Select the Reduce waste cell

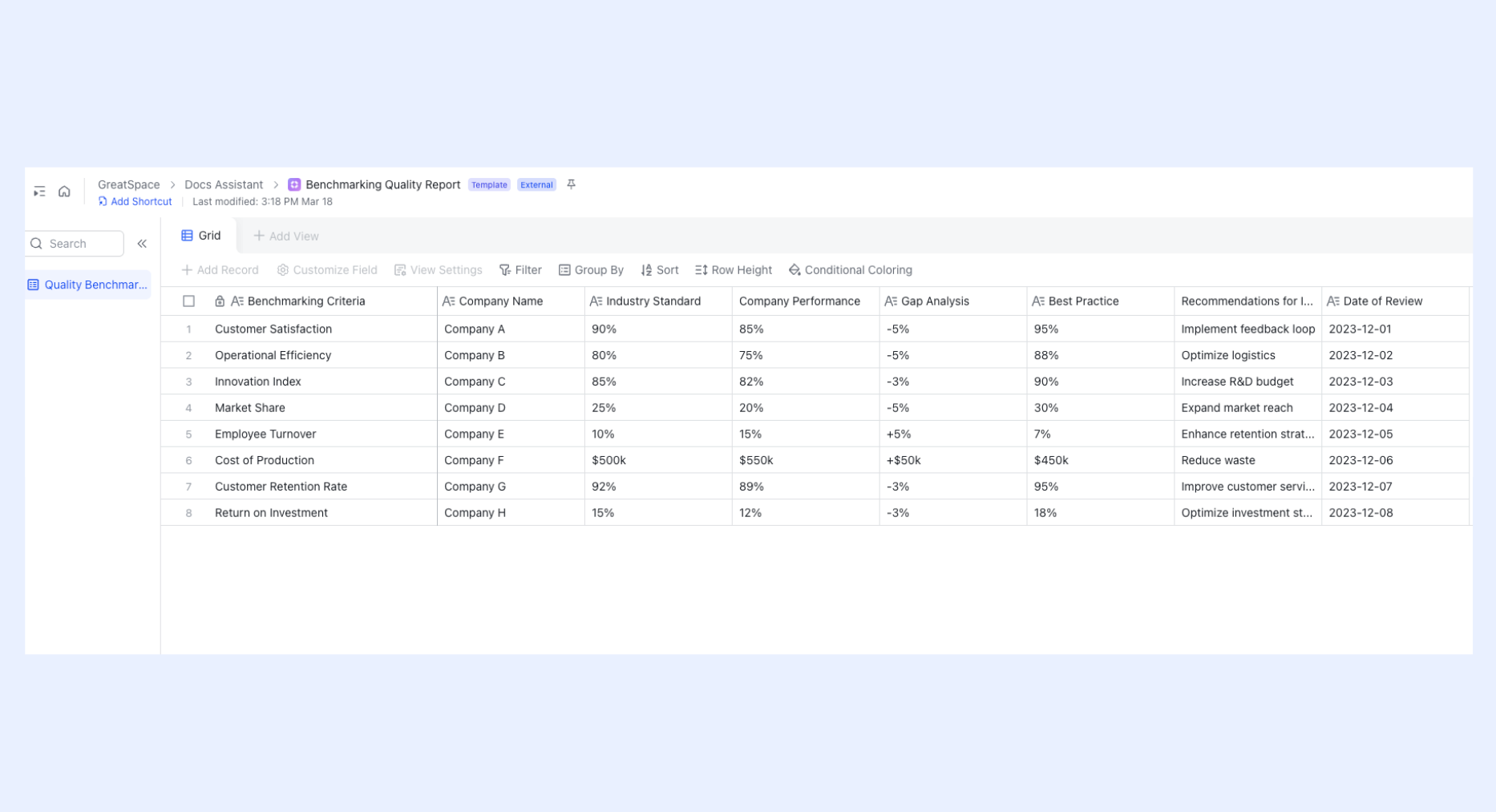[x=1248, y=460]
